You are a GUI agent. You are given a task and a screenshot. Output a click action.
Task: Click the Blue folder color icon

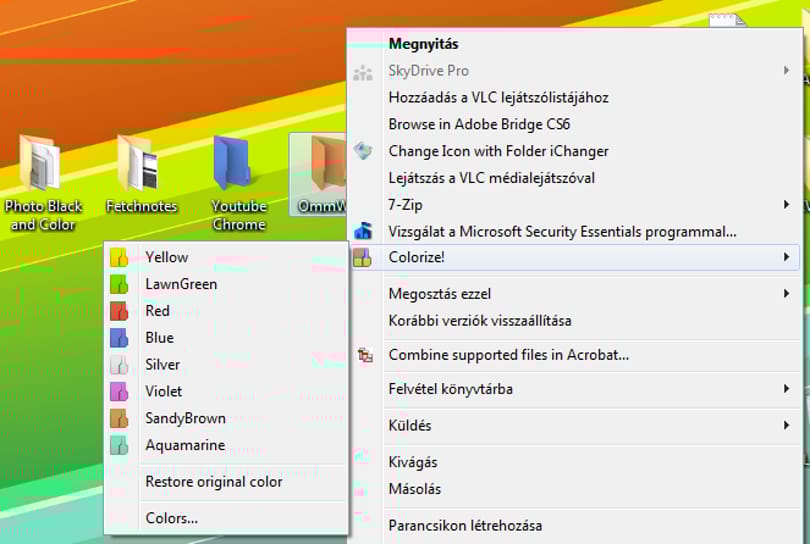coord(119,338)
